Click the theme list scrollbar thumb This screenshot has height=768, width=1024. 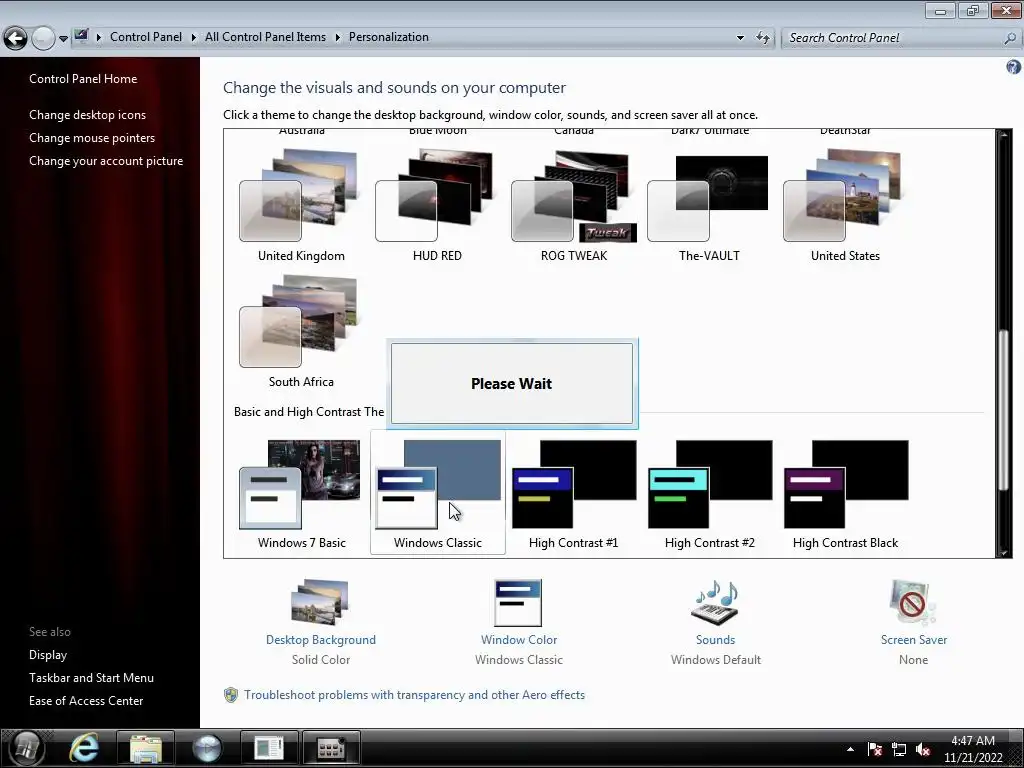coord(1004,411)
